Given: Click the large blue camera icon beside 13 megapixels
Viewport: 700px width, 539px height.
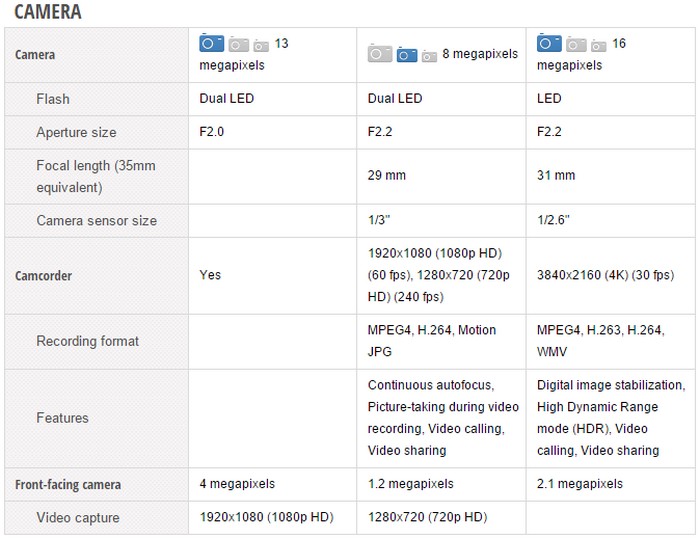Looking at the screenshot, I should (x=211, y=43).
